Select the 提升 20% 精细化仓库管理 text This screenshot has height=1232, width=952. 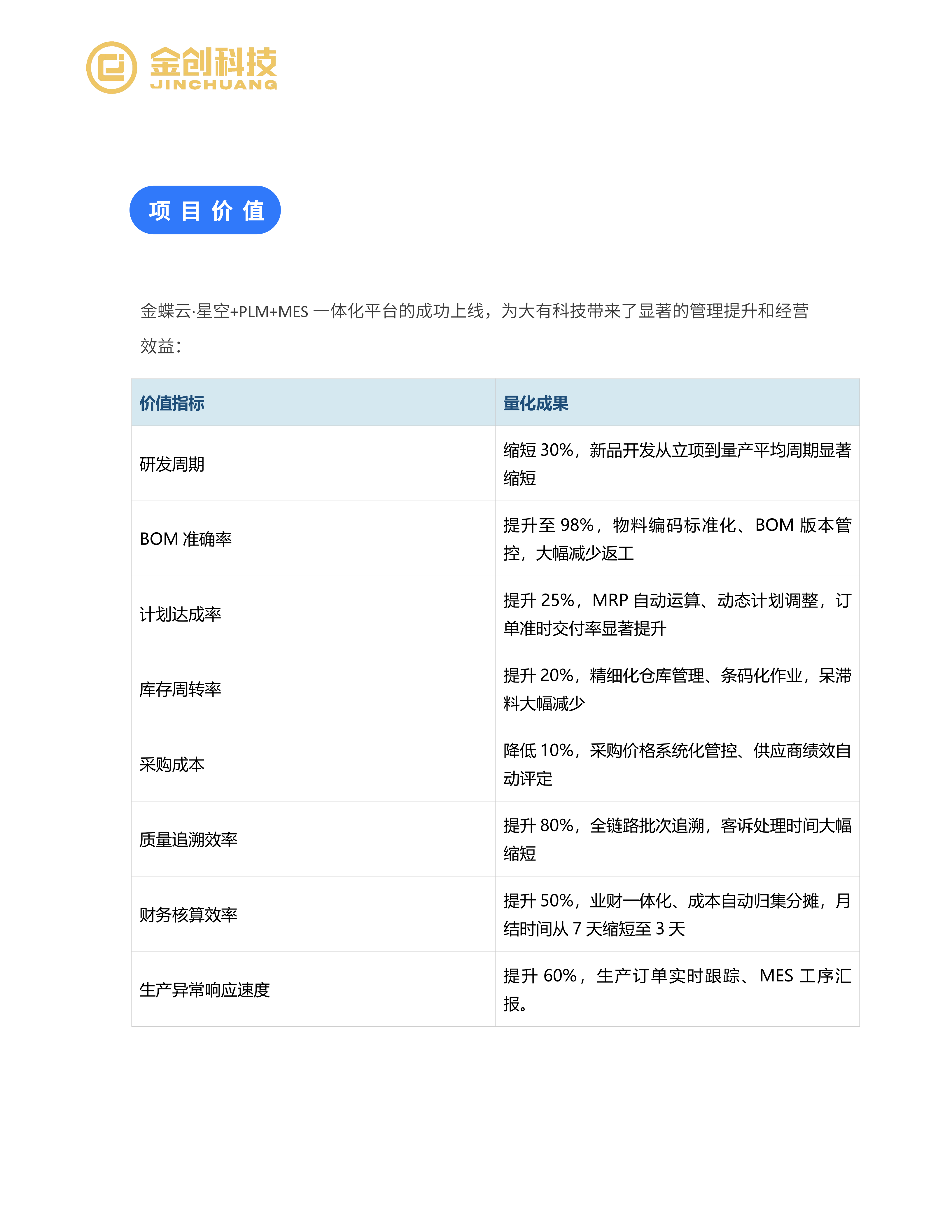click(x=677, y=689)
